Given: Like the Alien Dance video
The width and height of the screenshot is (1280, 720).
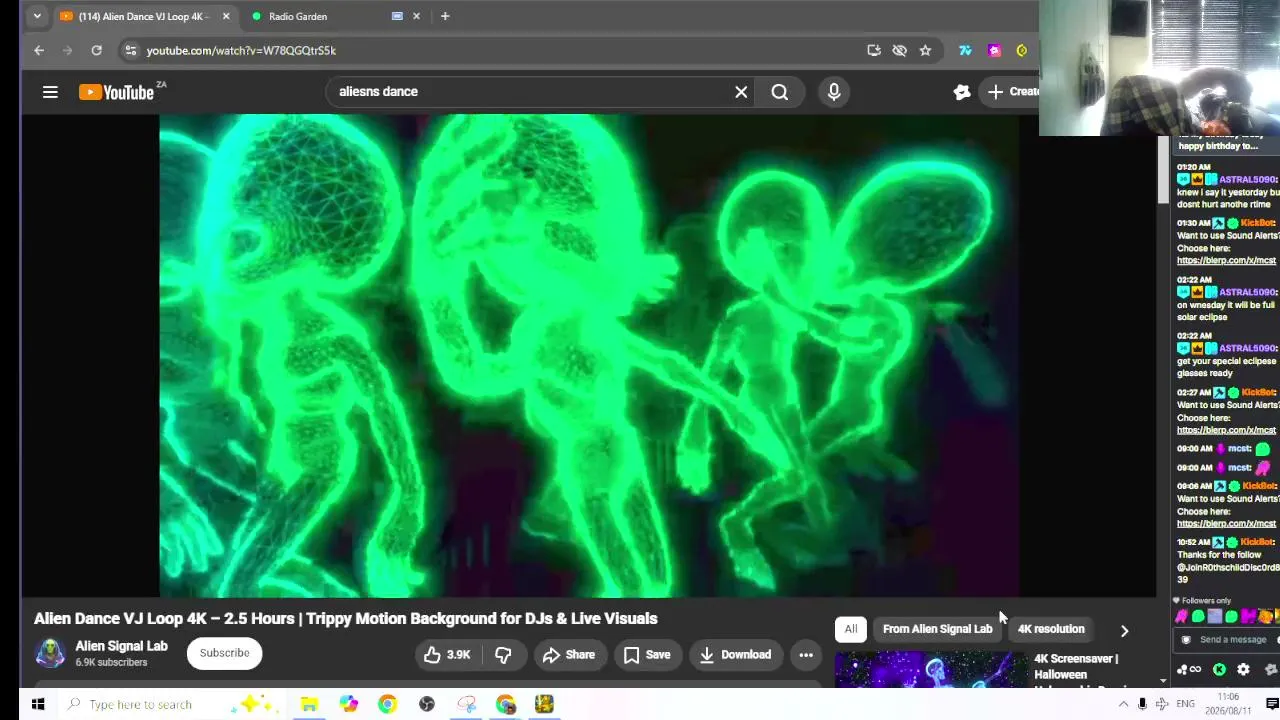Looking at the screenshot, I should pyautogui.click(x=447, y=655).
